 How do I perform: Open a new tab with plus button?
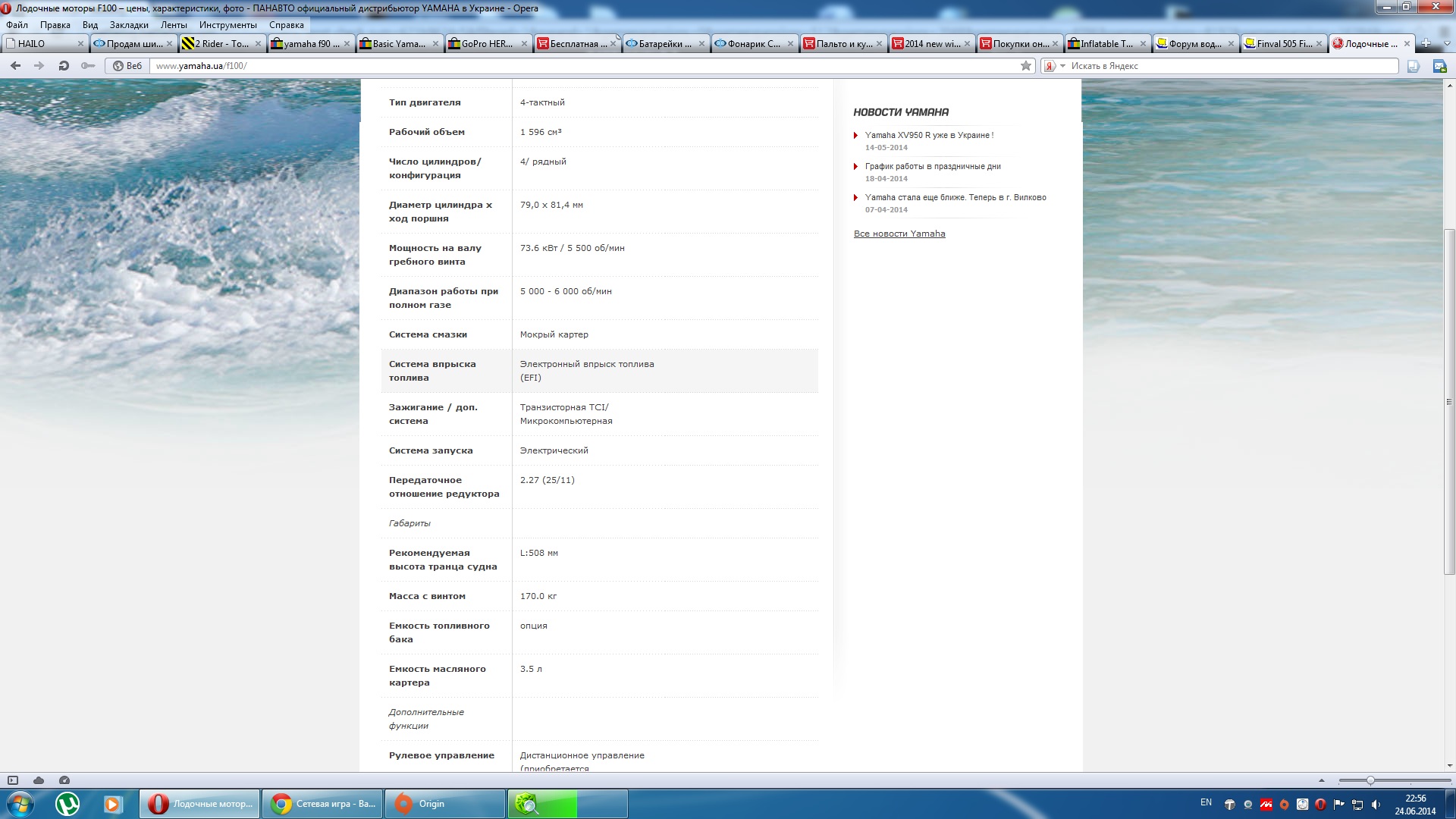coord(1425,43)
